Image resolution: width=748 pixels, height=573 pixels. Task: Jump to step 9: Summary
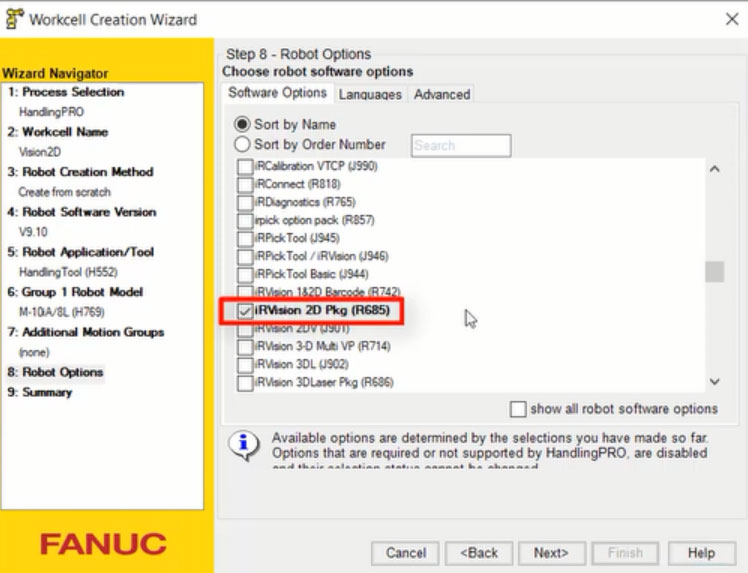pos(40,392)
